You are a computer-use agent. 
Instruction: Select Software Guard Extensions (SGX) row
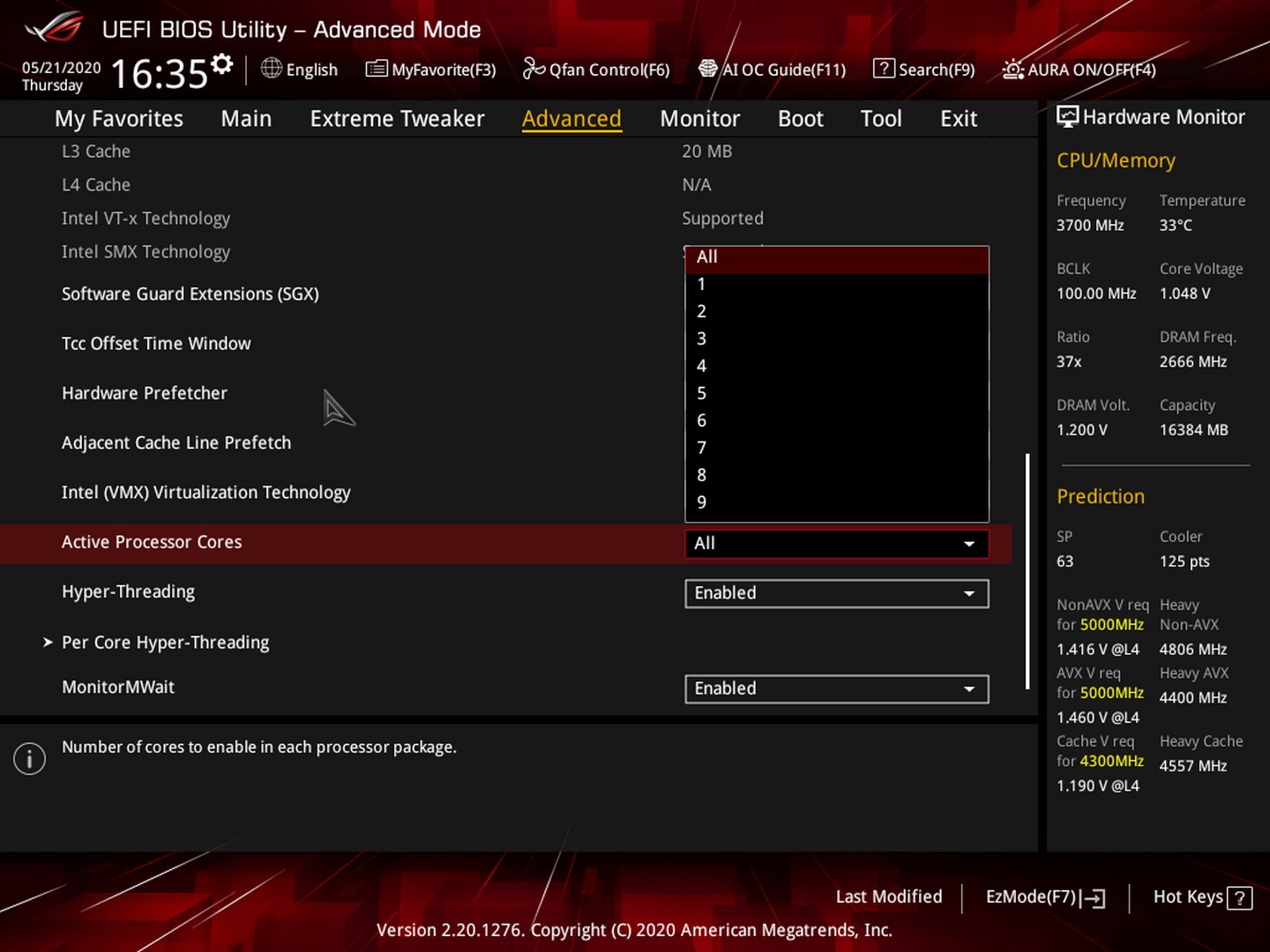click(190, 294)
